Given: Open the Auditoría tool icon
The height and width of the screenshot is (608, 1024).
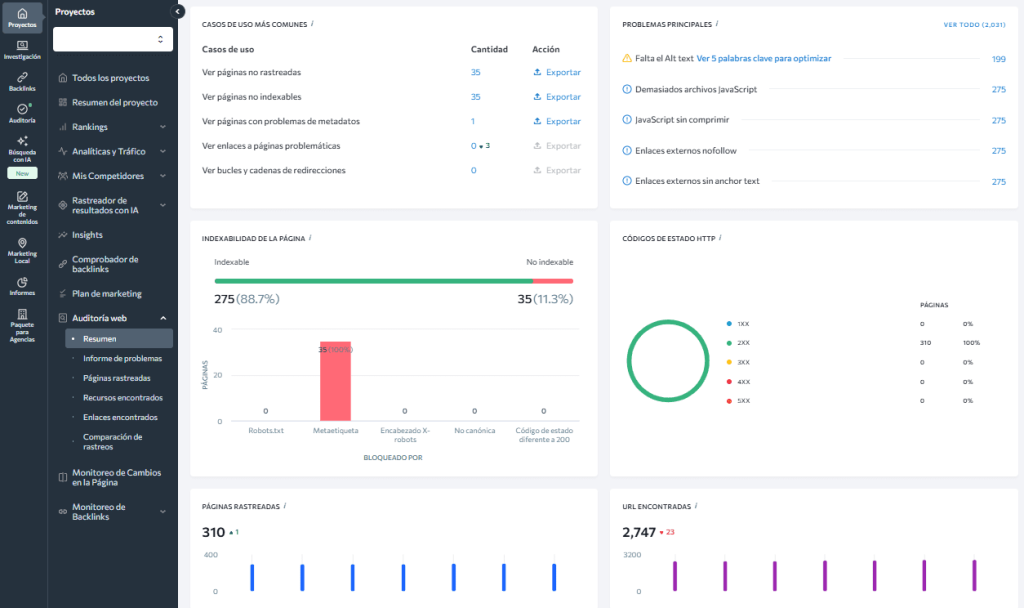Looking at the screenshot, I should click(20, 113).
